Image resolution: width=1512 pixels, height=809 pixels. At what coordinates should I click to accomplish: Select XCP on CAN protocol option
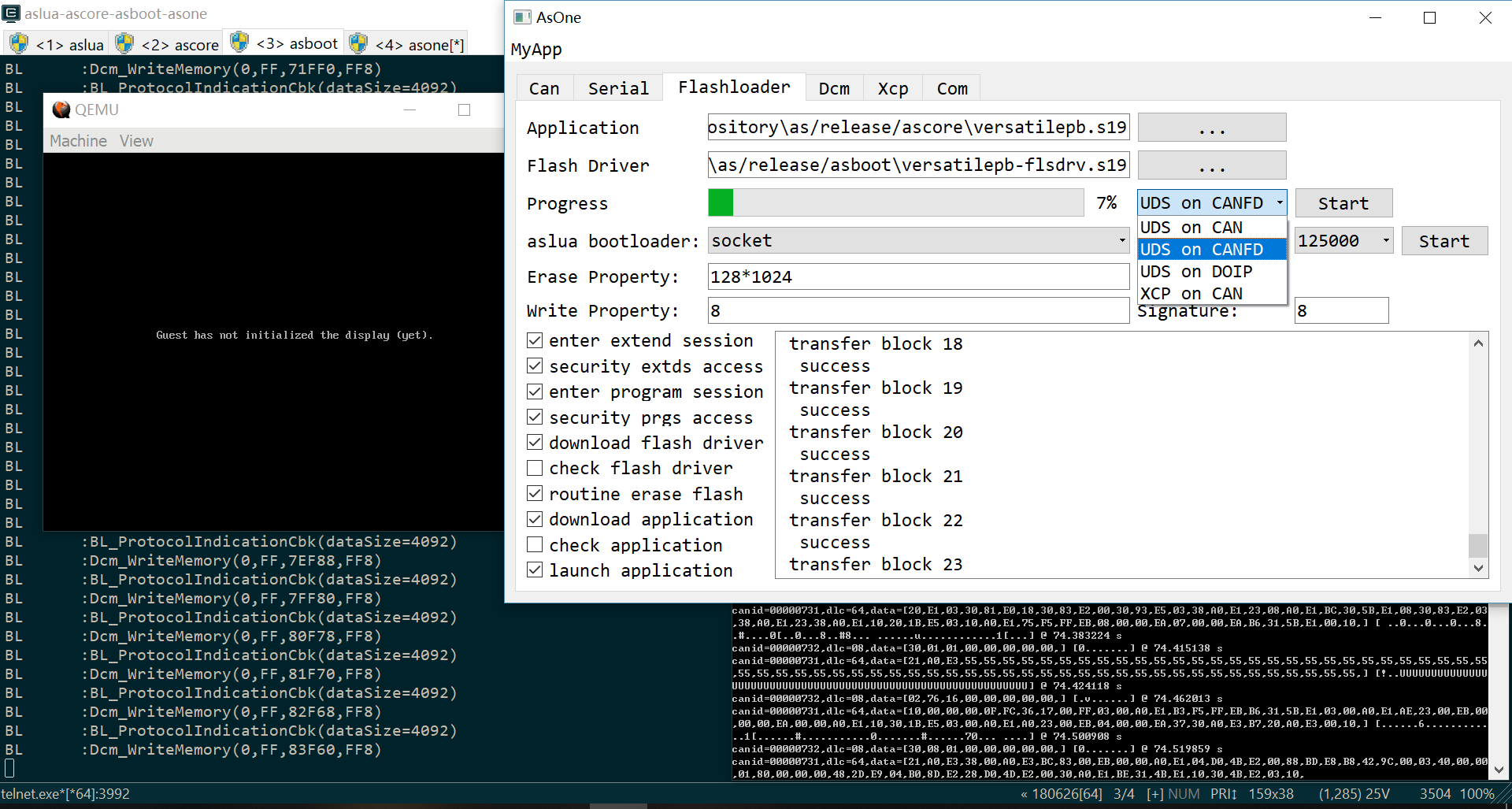(x=1212, y=294)
